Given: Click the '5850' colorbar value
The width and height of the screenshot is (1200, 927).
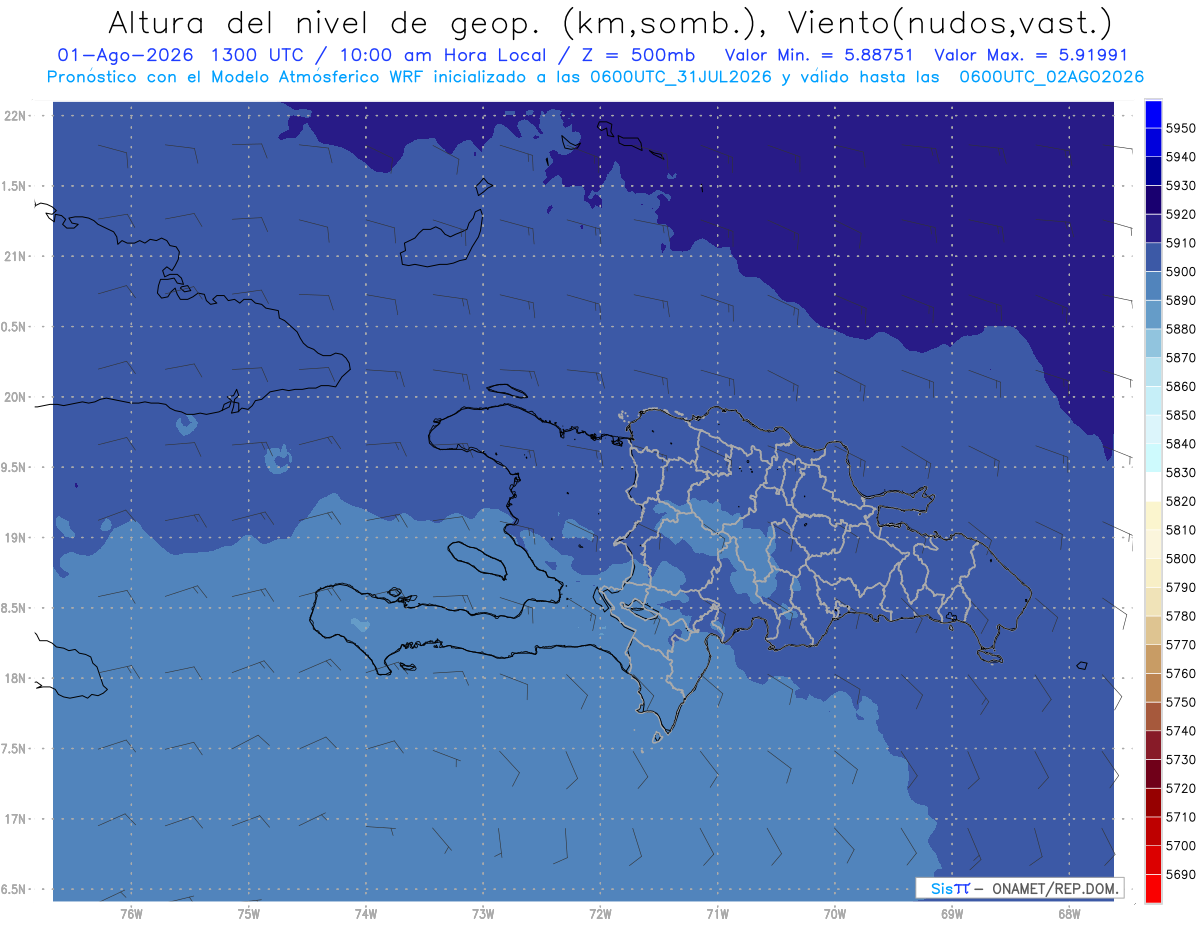Looking at the screenshot, I should 1181,415.
